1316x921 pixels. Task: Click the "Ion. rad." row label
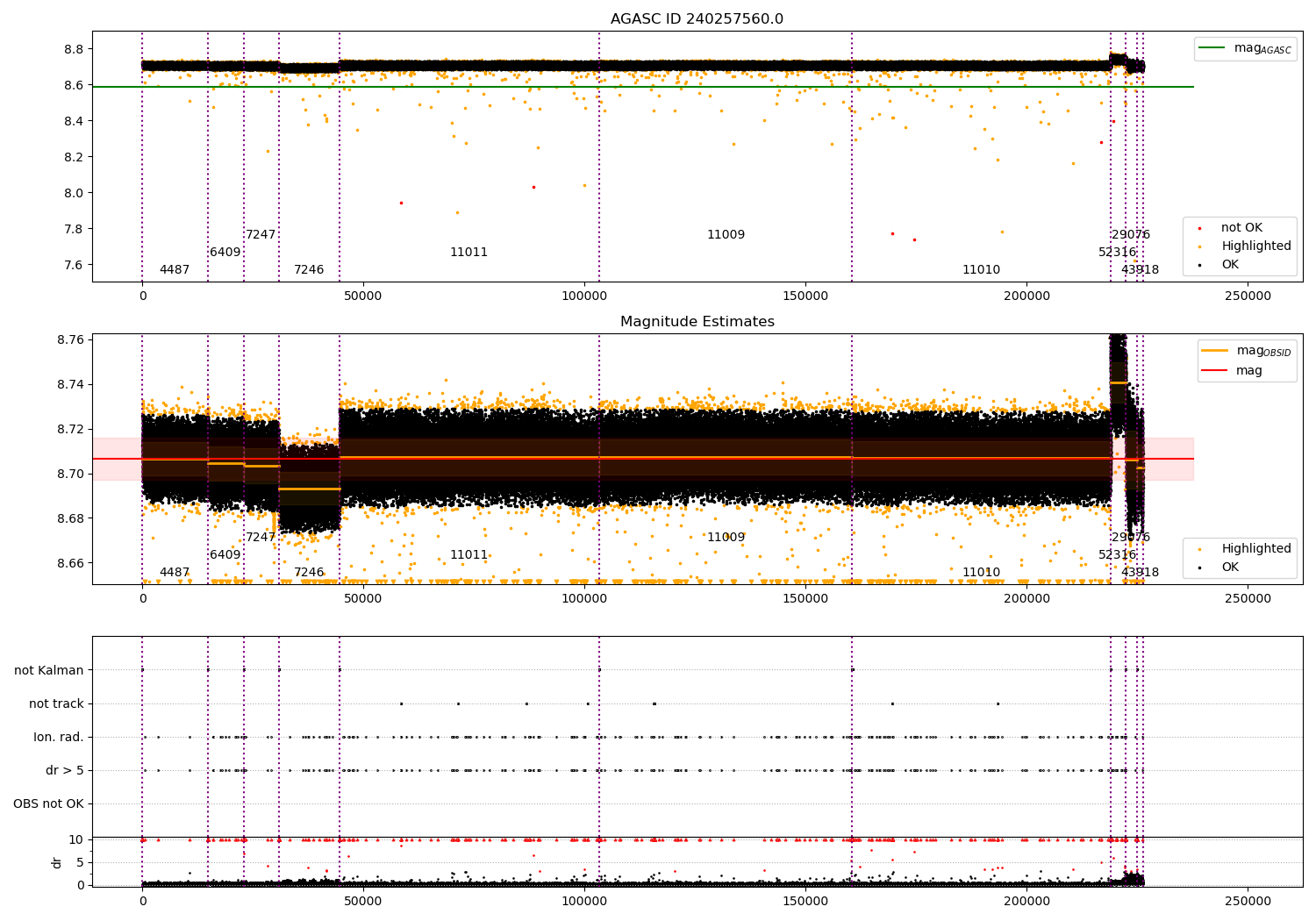coord(59,737)
